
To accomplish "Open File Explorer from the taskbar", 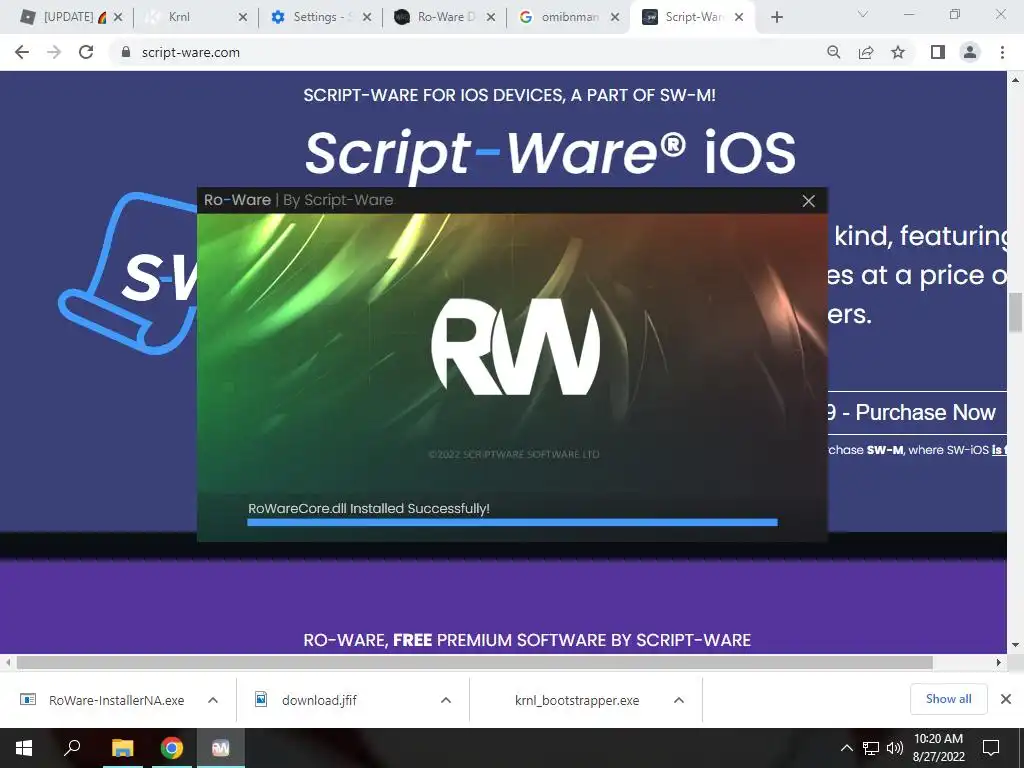I will tap(122, 748).
